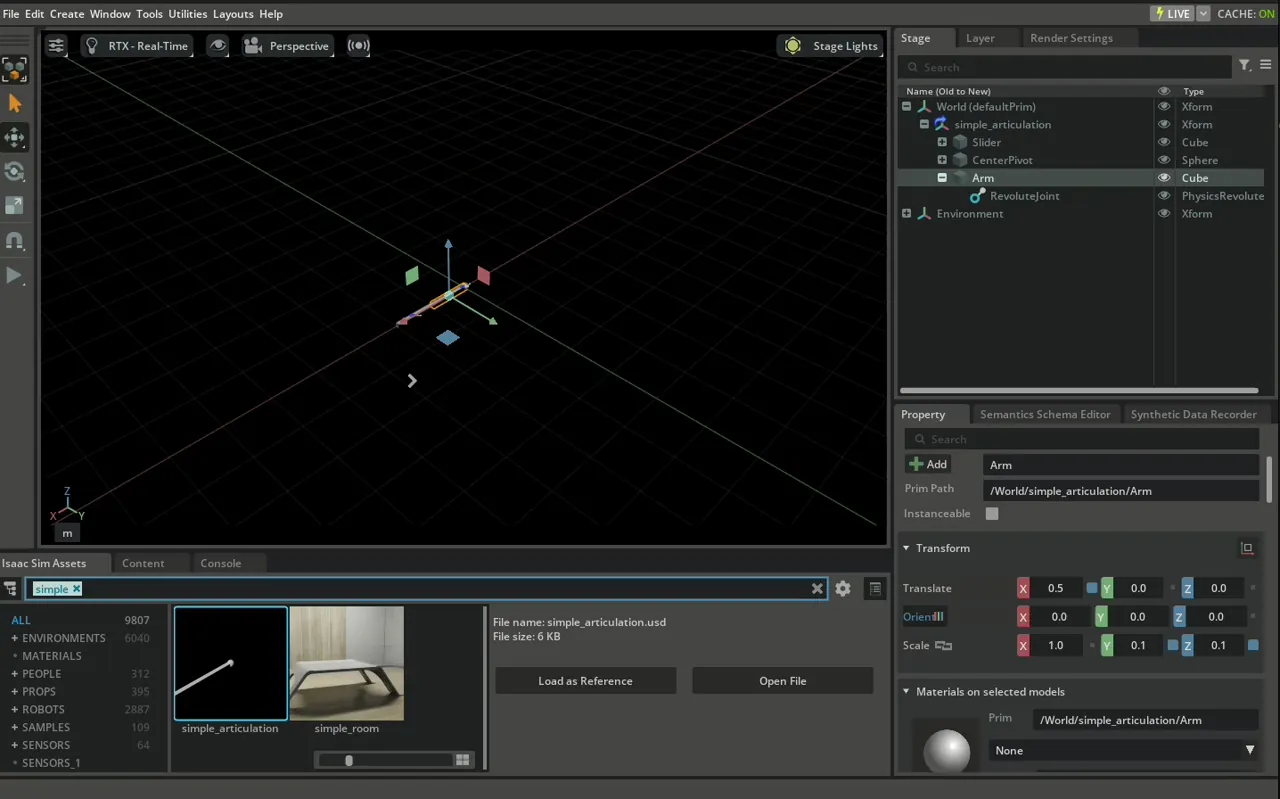Viewport: 1280px width, 799px height.
Task: Choose the Scale tool
Action: (x=15, y=206)
